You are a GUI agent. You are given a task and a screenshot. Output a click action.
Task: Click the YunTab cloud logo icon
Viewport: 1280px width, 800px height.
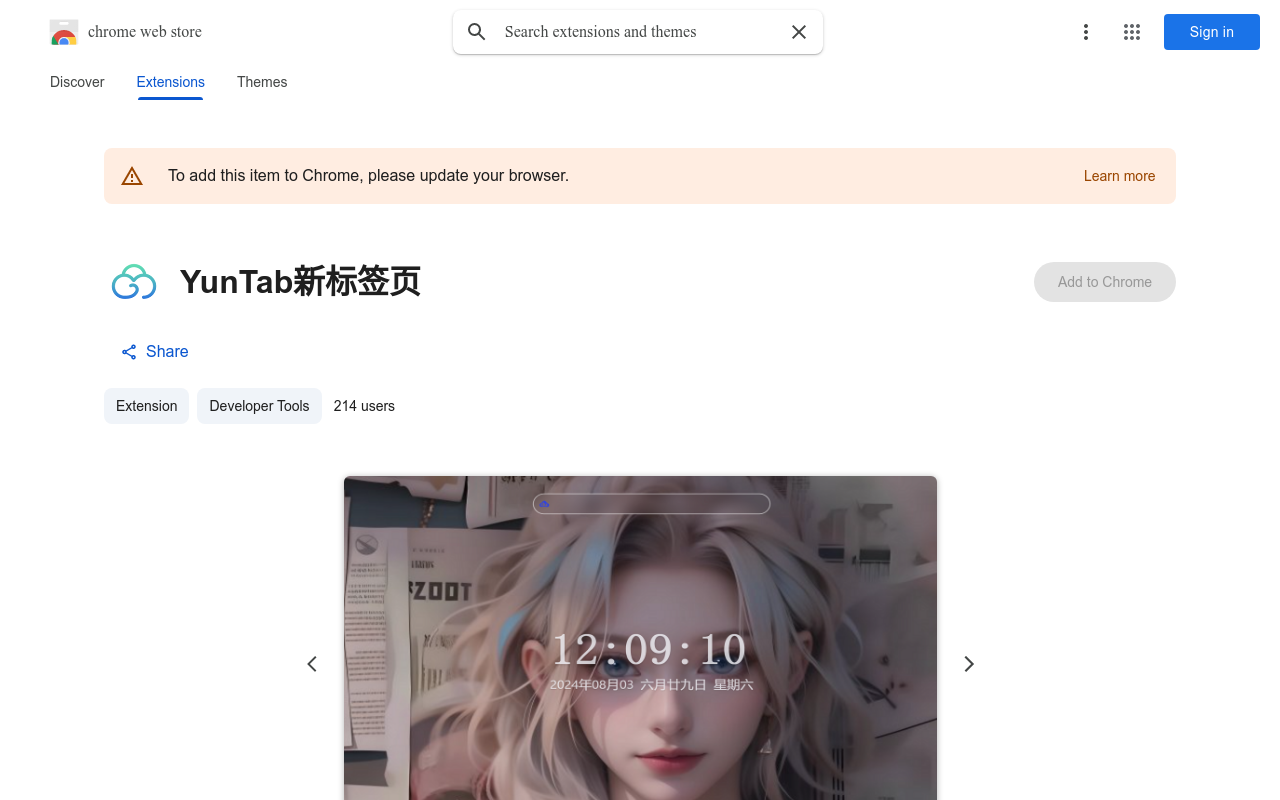(x=134, y=282)
